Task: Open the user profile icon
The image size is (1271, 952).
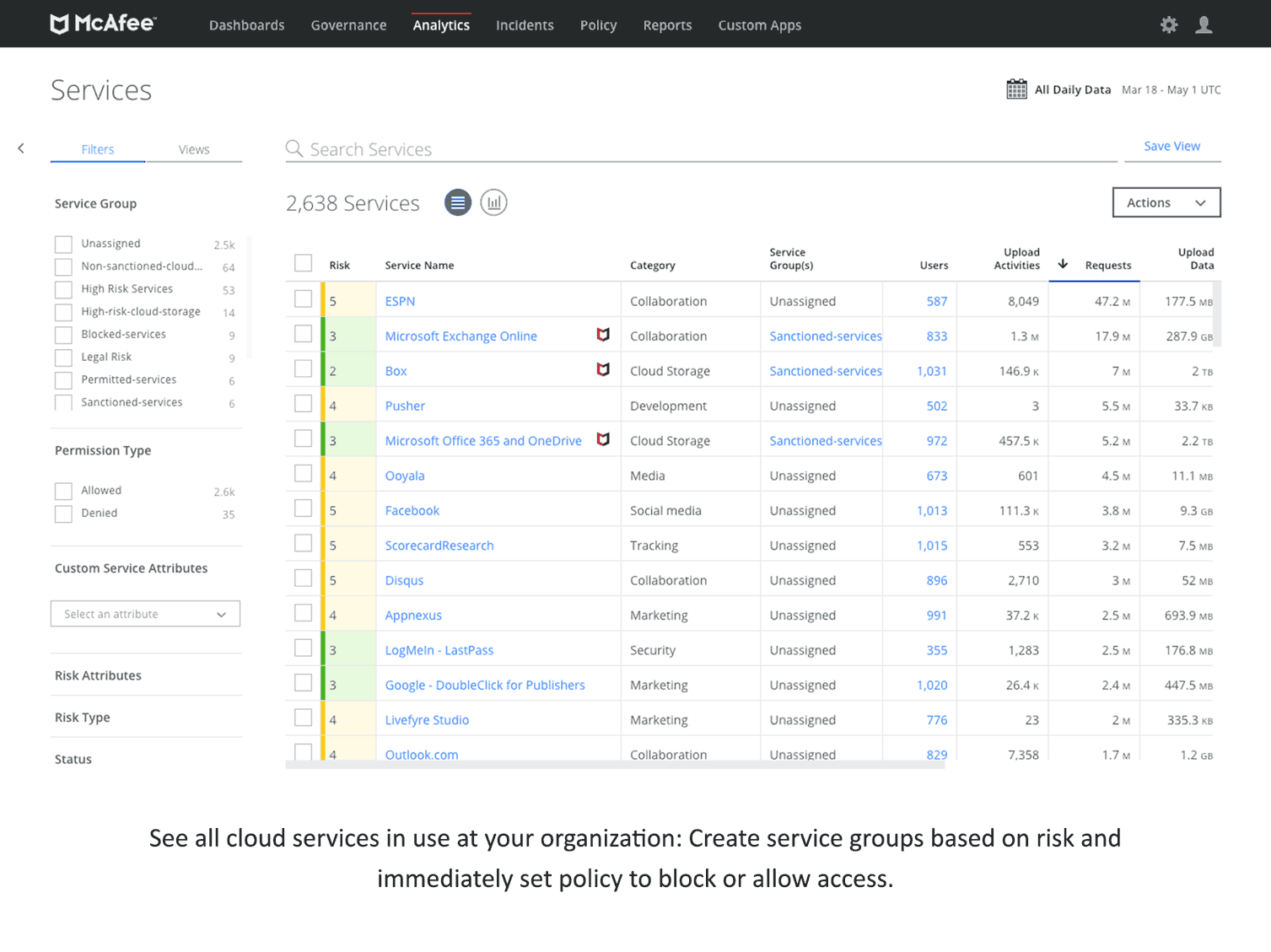Action: coord(1204,25)
